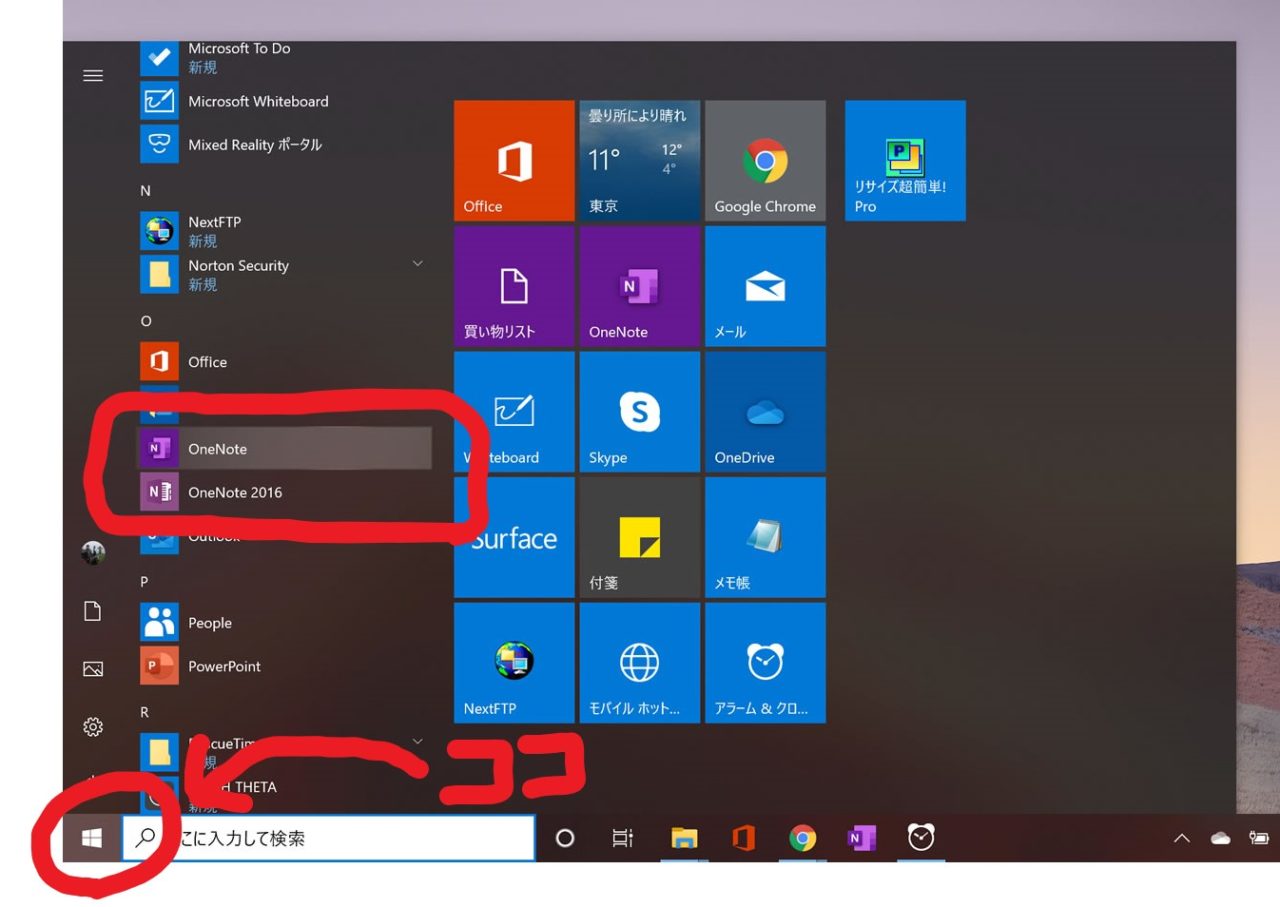Screen dimensions: 1280x907
Task: Open the Skype tile
Action: tap(639, 412)
